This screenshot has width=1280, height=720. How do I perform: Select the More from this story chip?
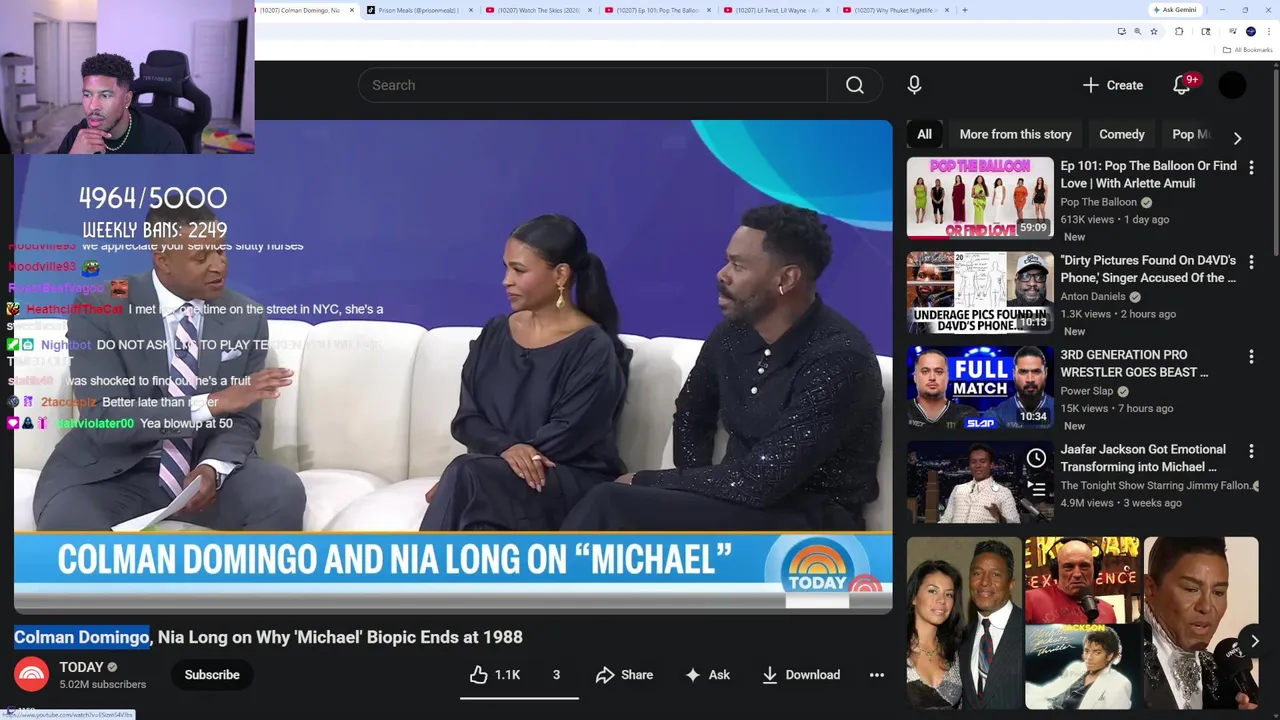(x=1015, y=134)
